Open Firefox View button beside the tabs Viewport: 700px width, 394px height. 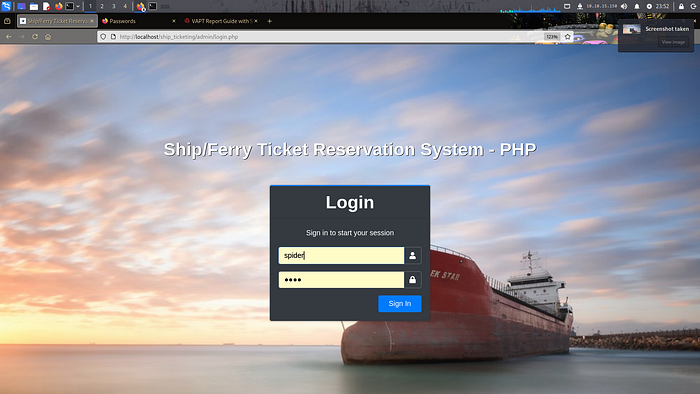pos(7,21)
